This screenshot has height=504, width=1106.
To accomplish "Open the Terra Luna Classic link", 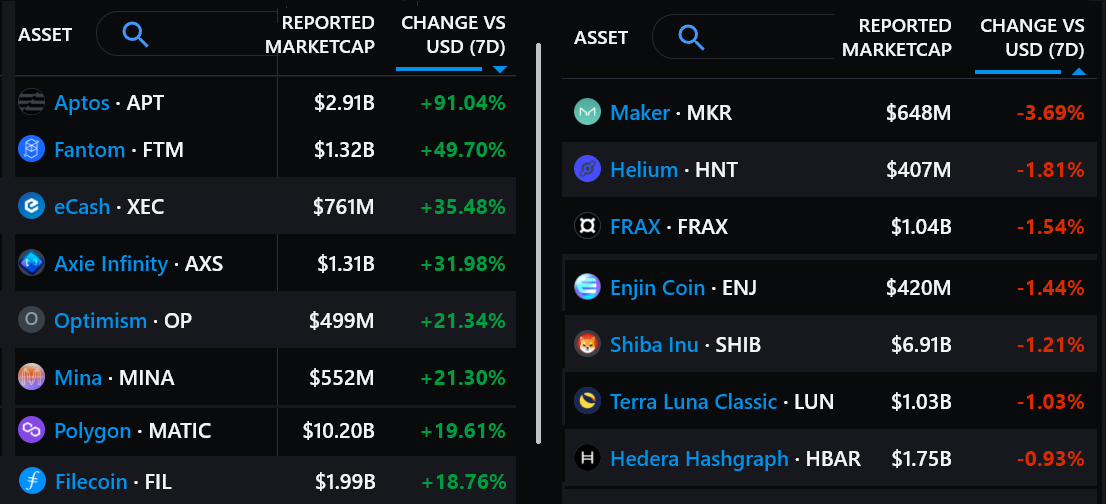I will click(x=693, y=401).
